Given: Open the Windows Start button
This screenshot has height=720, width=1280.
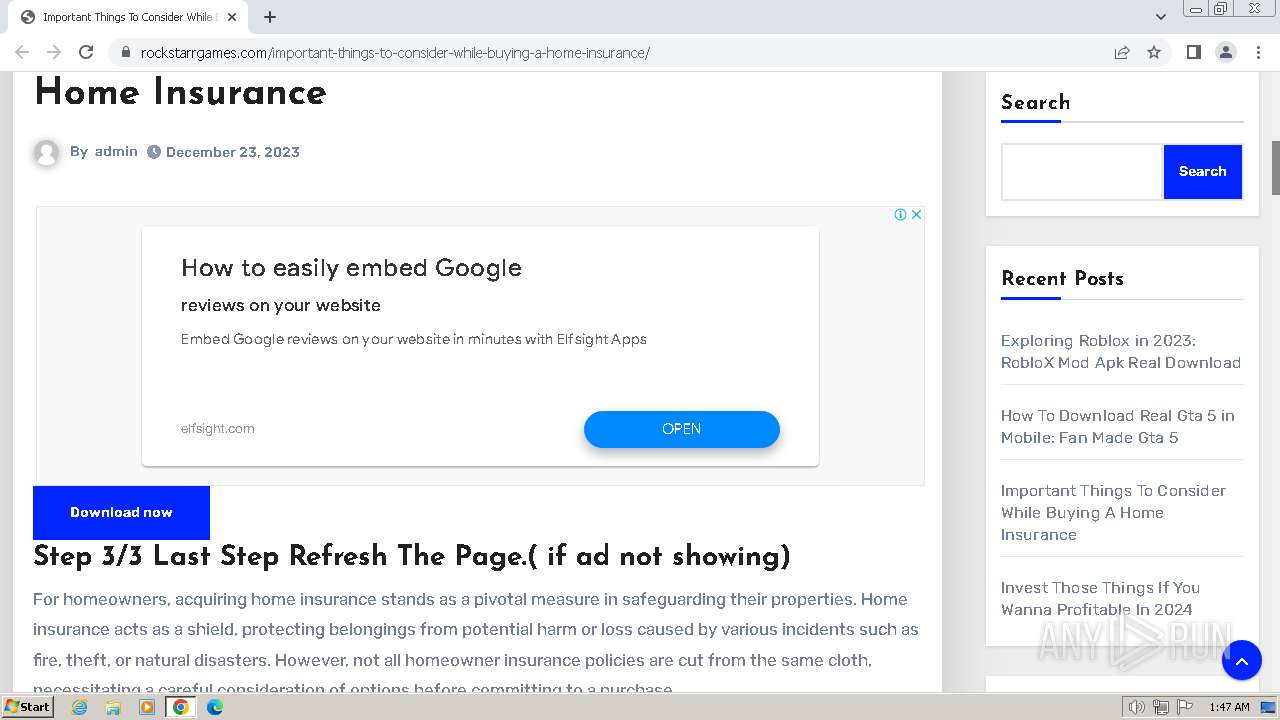Looking at the screenshot, I should 27,706.
